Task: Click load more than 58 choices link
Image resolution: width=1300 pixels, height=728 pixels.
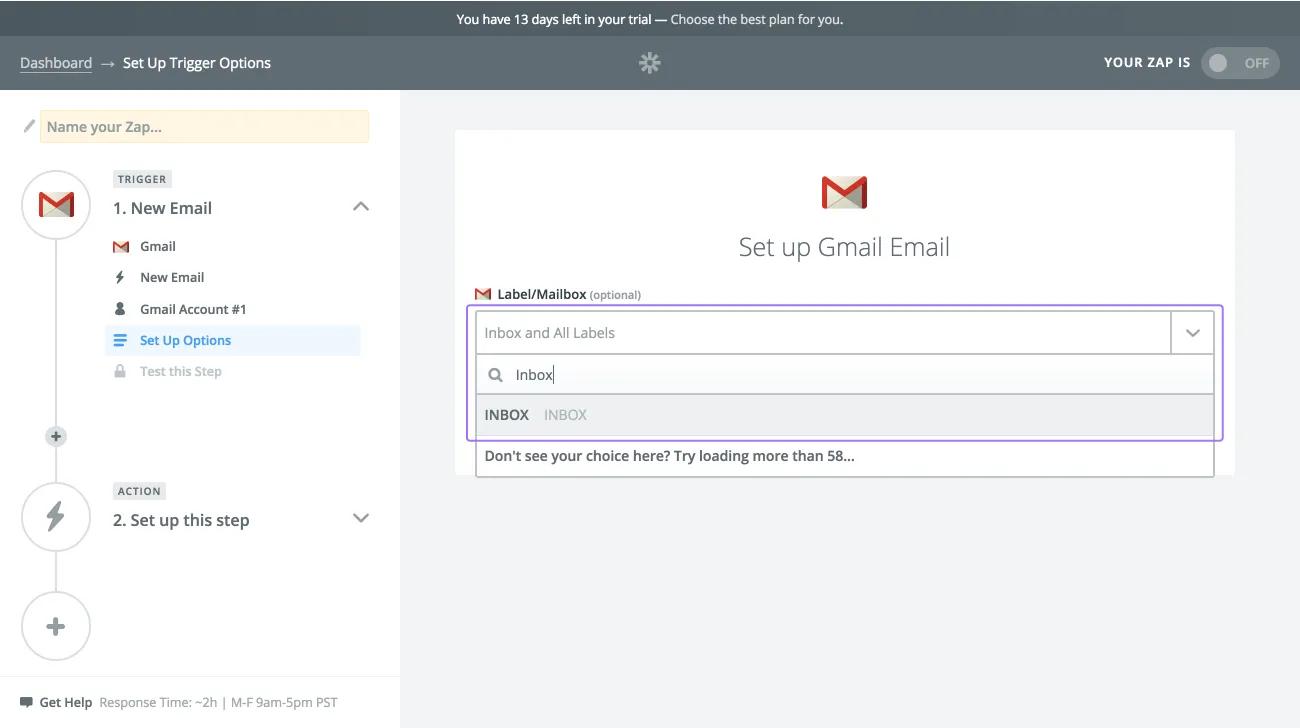Action: 669,456
